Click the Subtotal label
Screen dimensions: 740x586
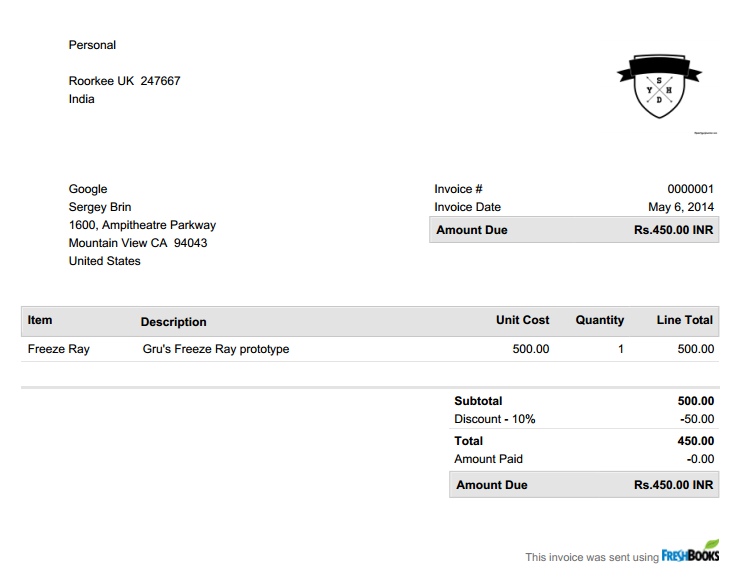coord(478,401)
